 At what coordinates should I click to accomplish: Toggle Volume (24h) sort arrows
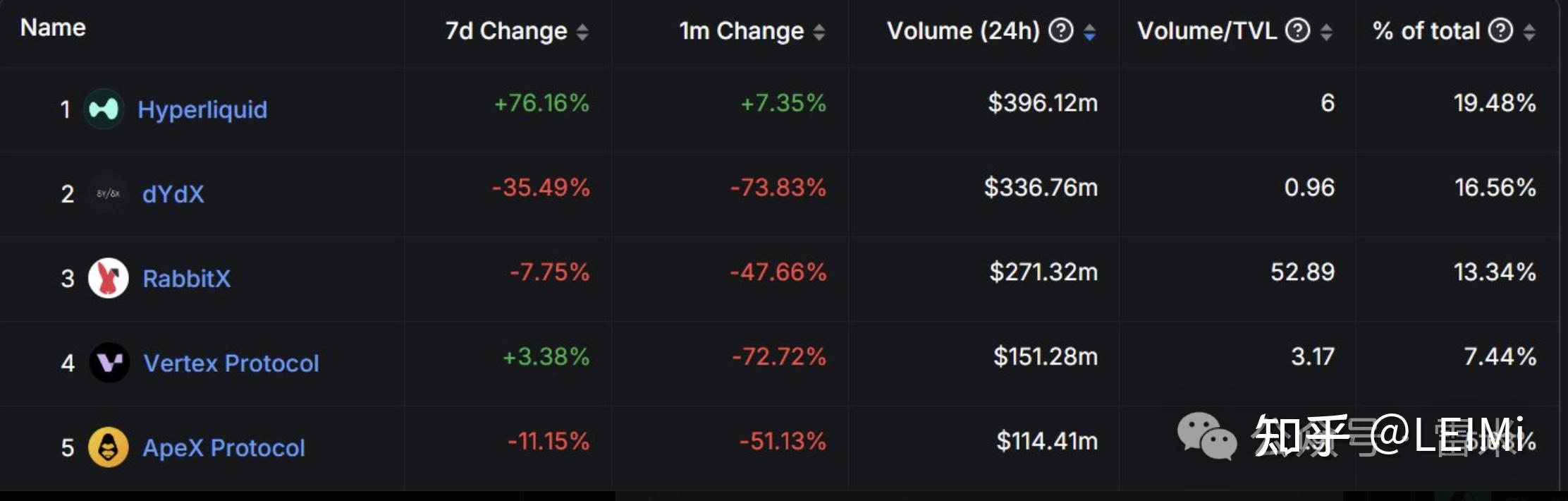point(1089,32)
